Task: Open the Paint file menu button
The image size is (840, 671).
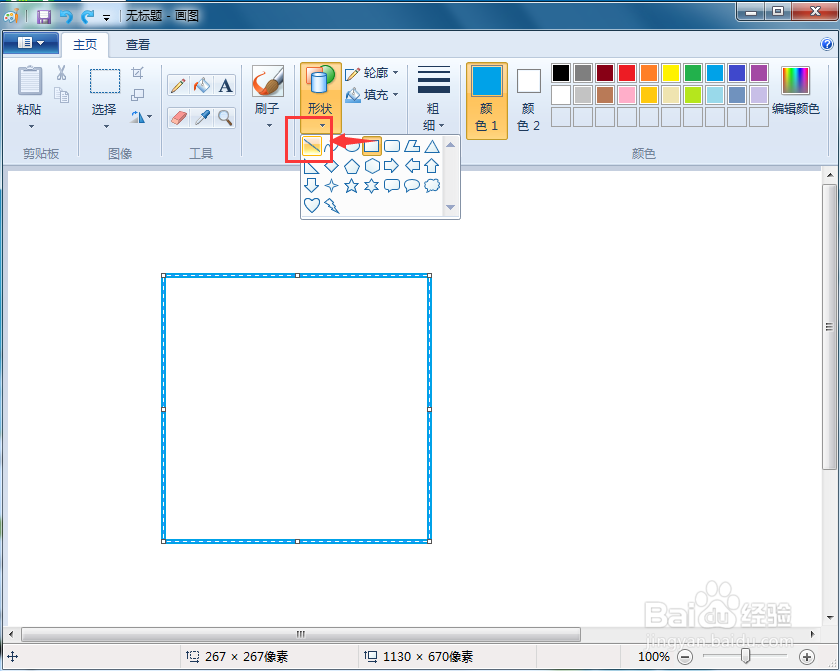Action: click(x=31, y=43)
